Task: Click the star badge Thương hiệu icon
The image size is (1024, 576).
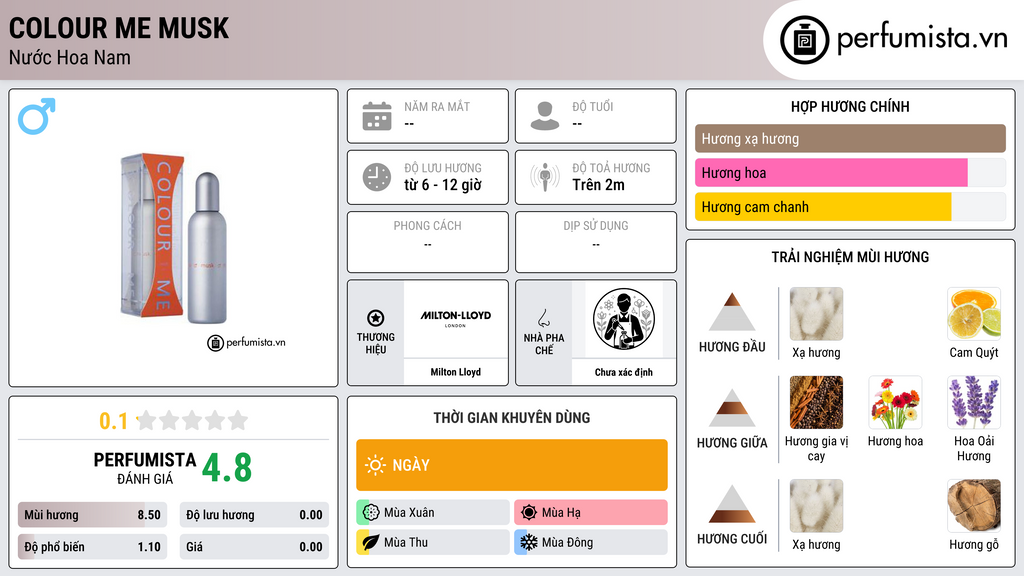Action: [x=376, y=318]
